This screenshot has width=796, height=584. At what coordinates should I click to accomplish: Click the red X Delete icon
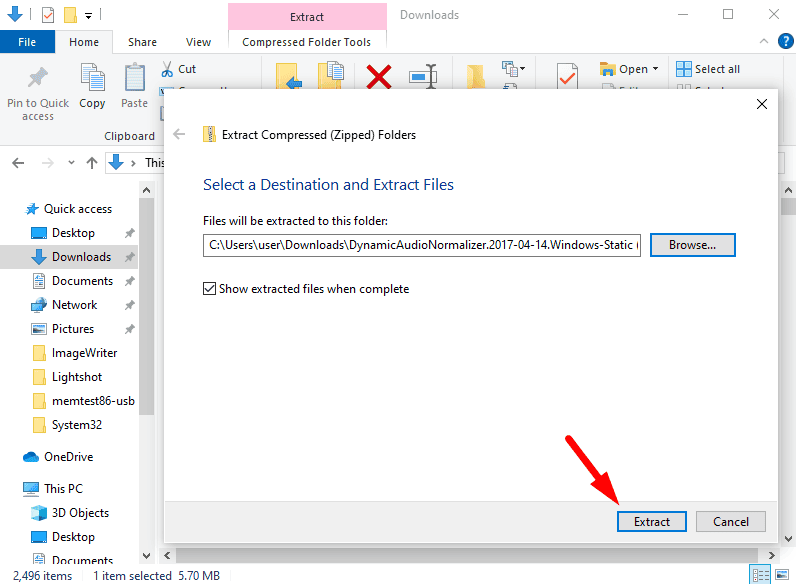point(379,77)
